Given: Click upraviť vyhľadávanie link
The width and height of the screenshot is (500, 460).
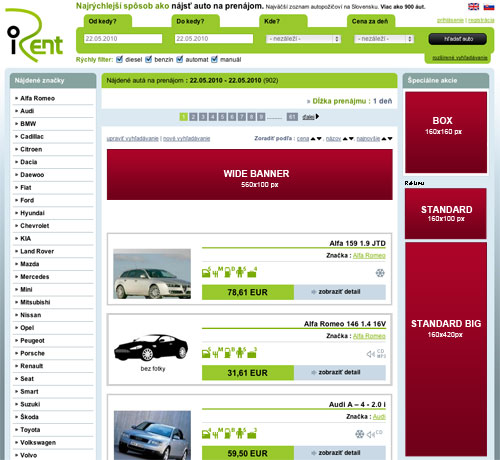Looking at the screenshot, I should coord(132,139).
